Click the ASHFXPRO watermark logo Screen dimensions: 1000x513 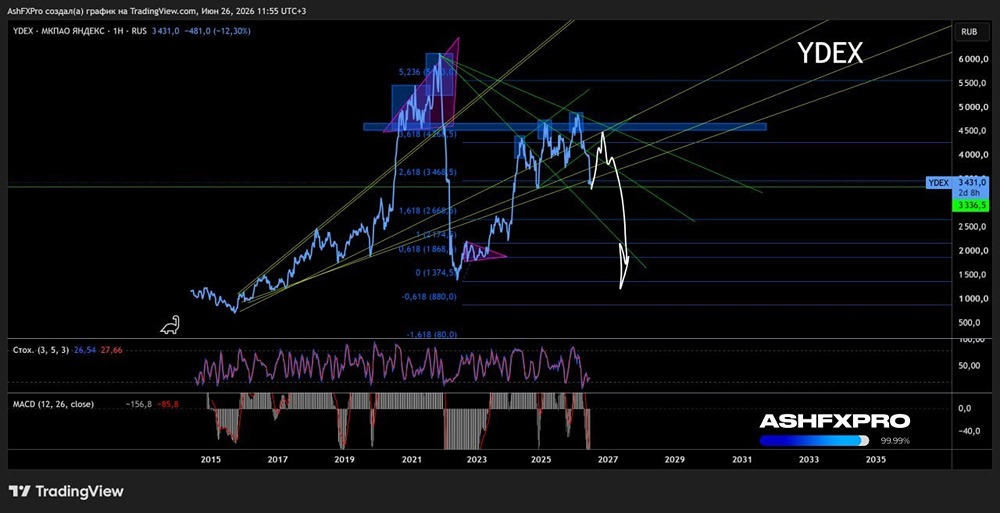(x=834, y=421)
